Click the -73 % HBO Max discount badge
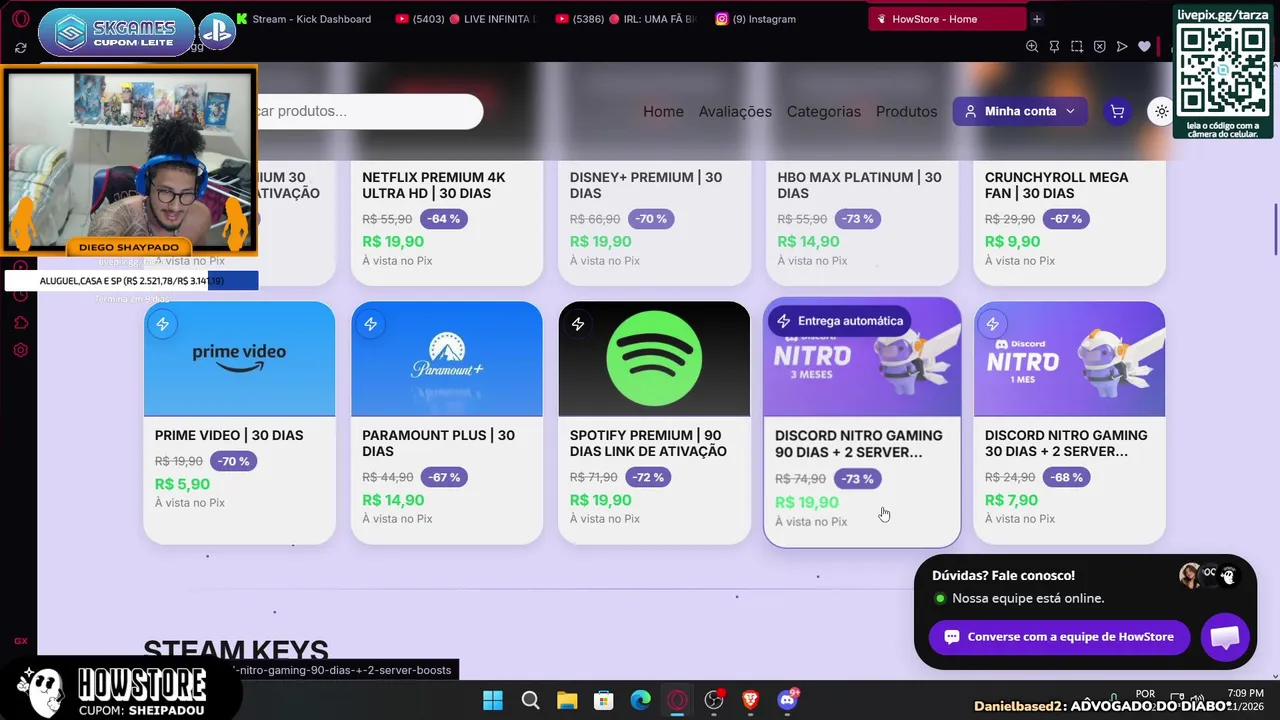1280x720 pixels. click(x=856, y=219)
